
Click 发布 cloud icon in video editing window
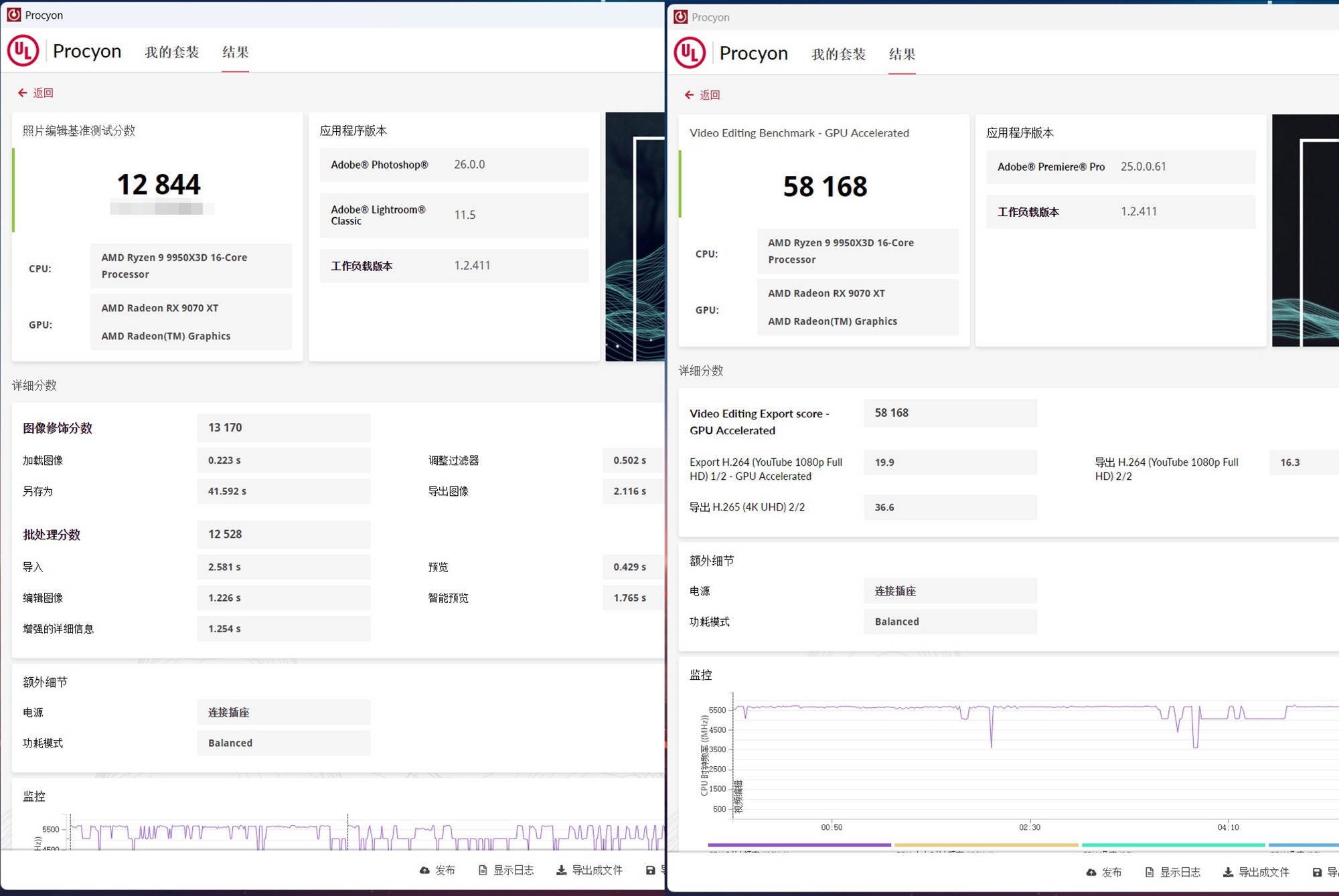pos(1091,873)
